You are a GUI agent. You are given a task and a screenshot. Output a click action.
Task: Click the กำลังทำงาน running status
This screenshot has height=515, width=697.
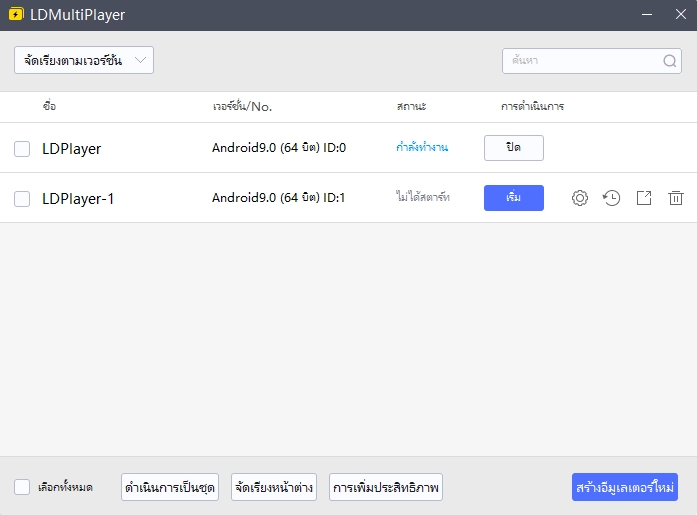tap(422, 147)
